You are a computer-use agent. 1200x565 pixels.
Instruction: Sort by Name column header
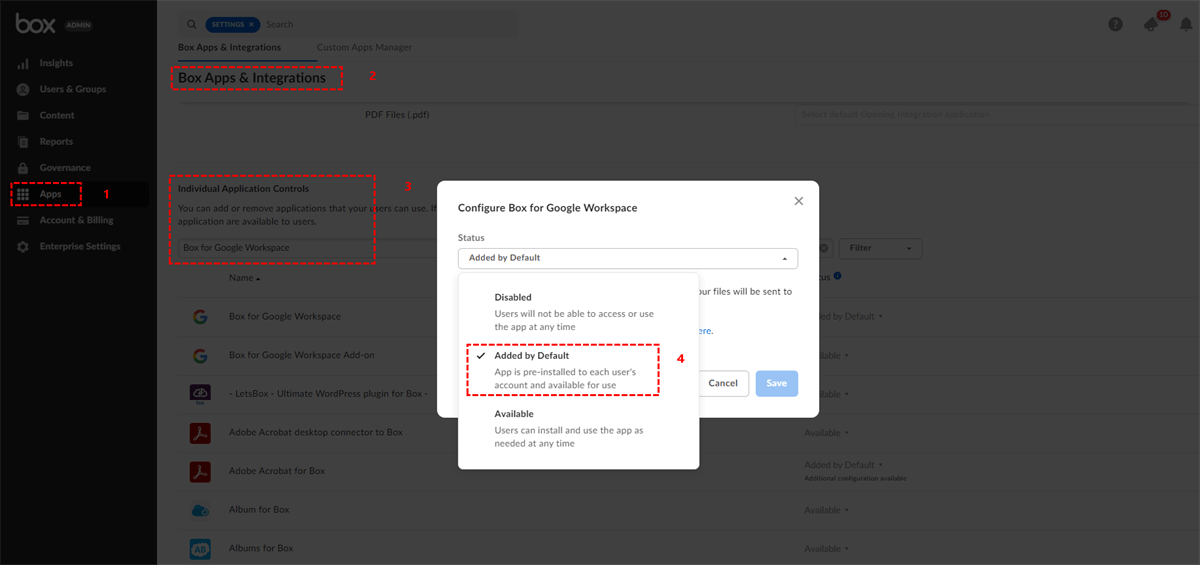pyautogui.click(x=244, y=278)
